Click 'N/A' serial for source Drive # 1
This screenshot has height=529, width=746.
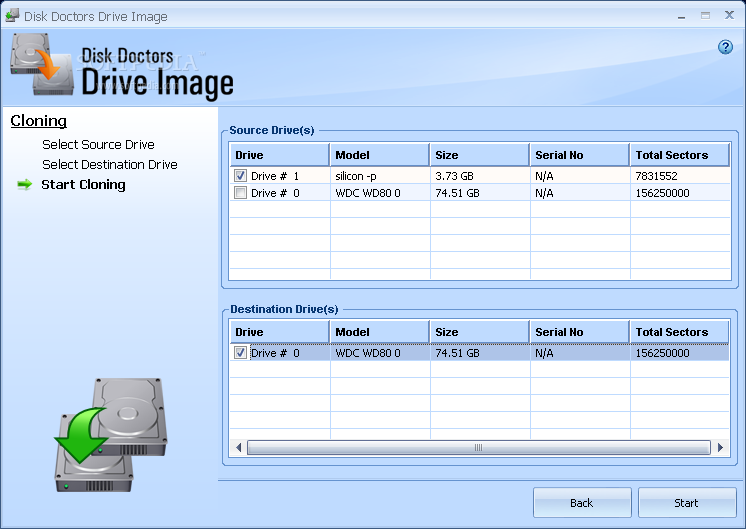pyautogui.click(x=544, y=176)
